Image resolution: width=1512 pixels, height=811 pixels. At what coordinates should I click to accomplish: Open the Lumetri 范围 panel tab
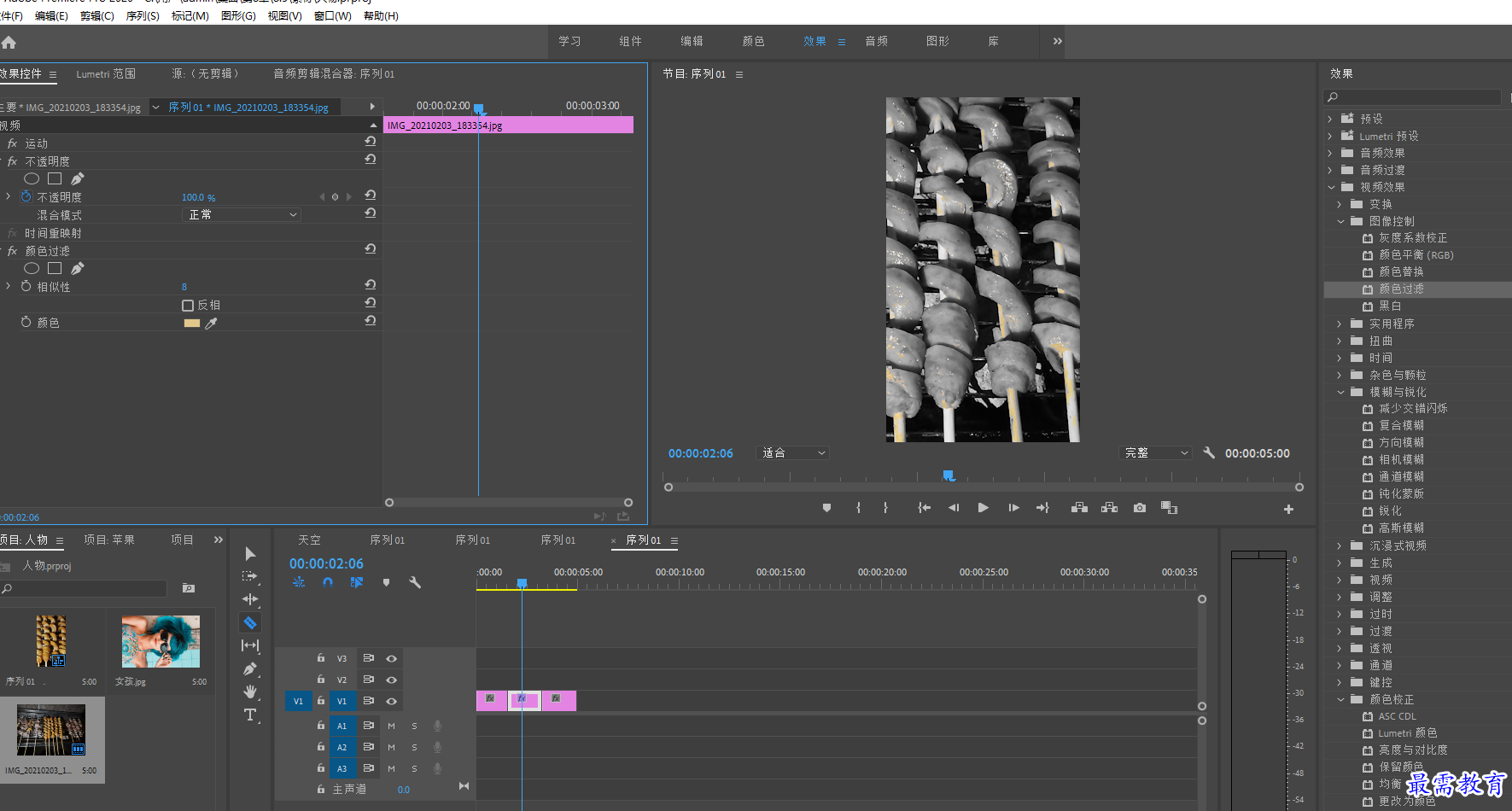[106, 74]
